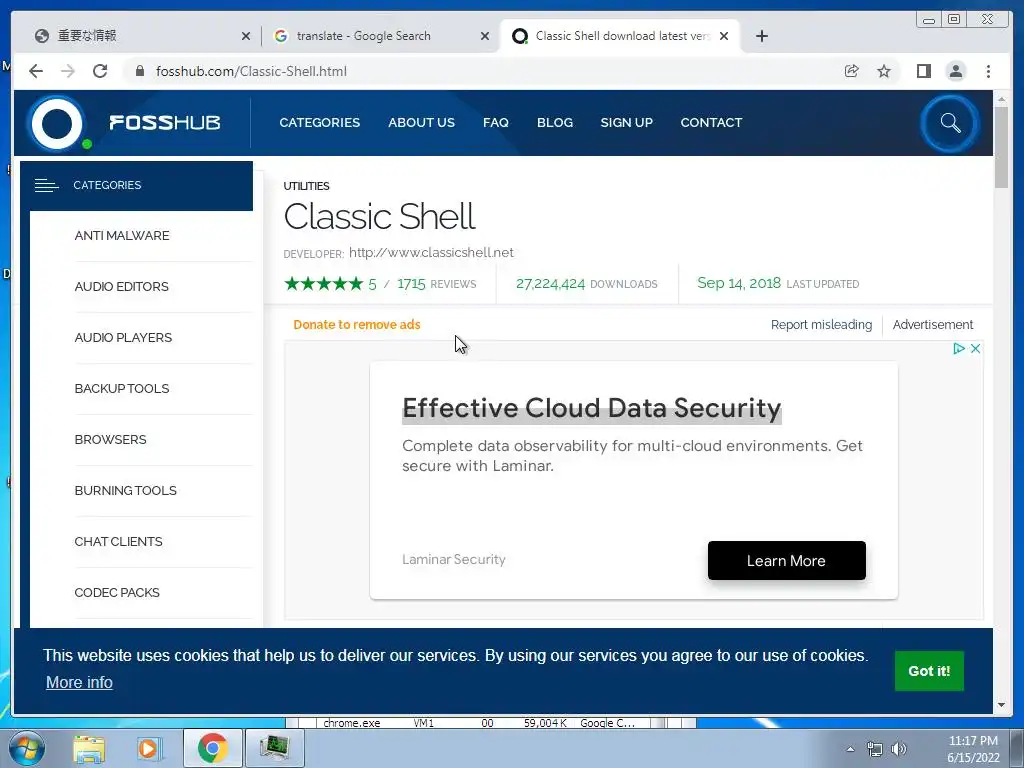Open Windows Explorer from taskbar
Image resolution: width=1024 pixels, height=768 pixels.
[x=89, y=748]
